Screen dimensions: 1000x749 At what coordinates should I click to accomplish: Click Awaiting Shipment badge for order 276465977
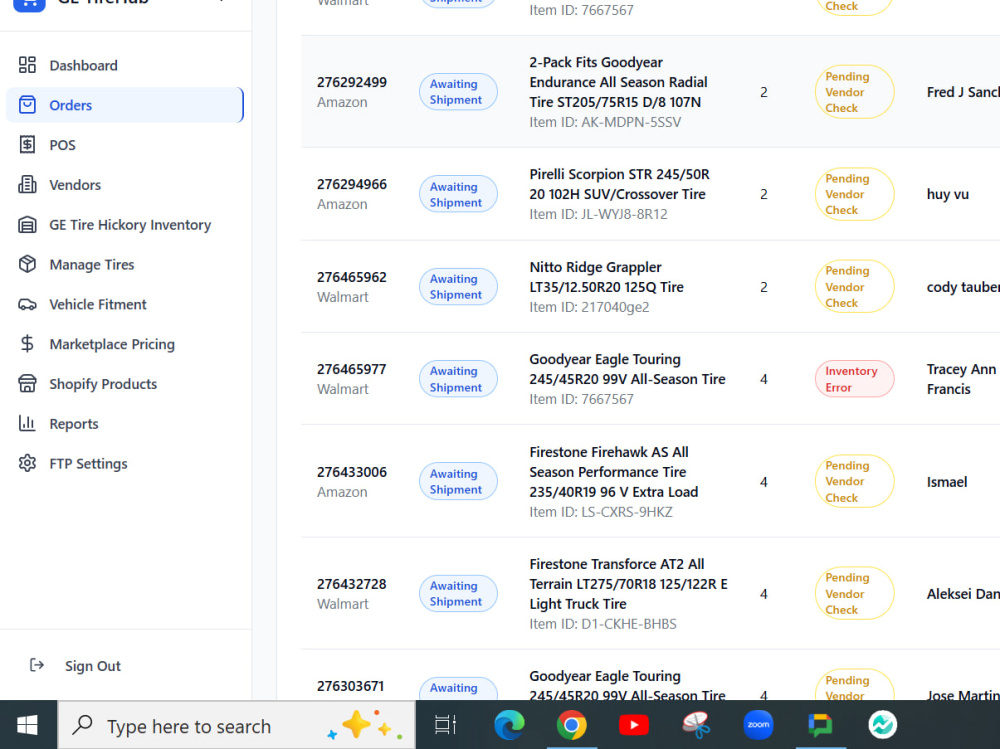click(458, 379)
